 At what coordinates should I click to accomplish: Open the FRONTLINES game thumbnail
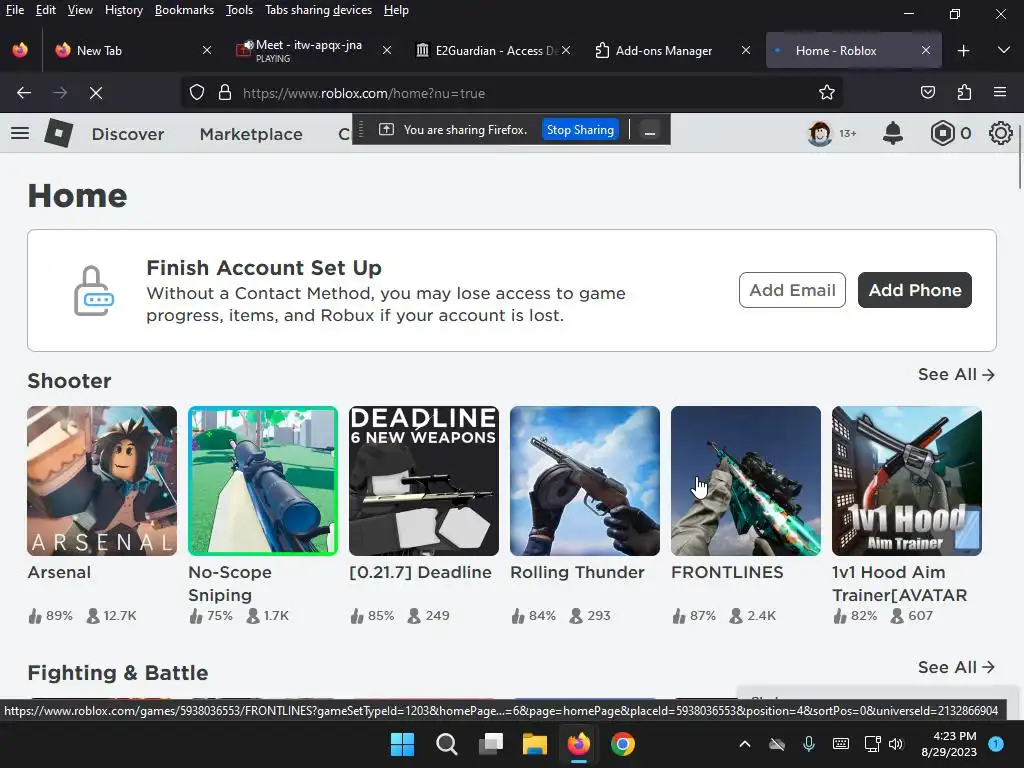(x=746, y=481)
